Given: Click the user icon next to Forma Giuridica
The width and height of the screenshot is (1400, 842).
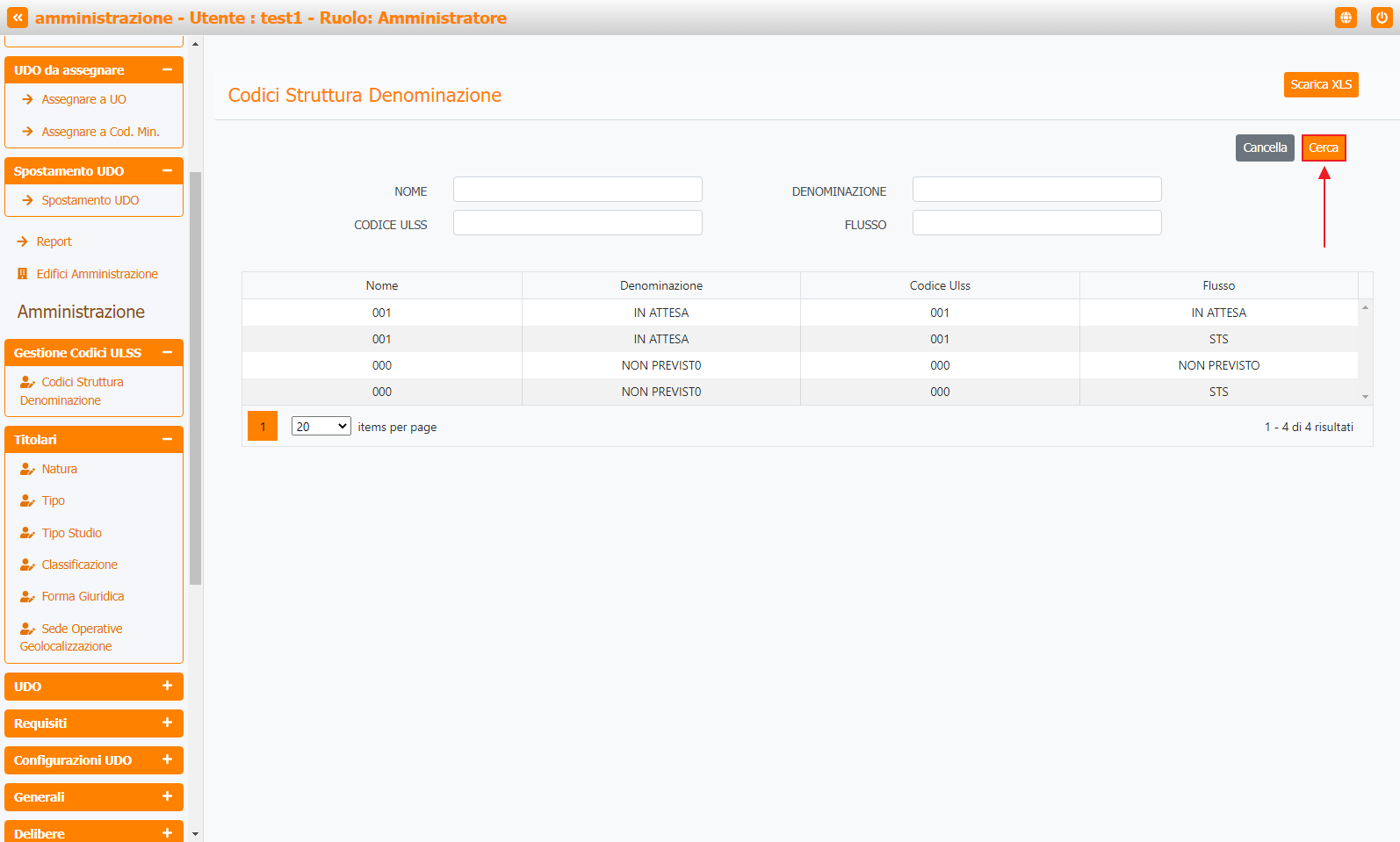Looking at the screenshot, I should pyautogui.click(x=27, y=597).
